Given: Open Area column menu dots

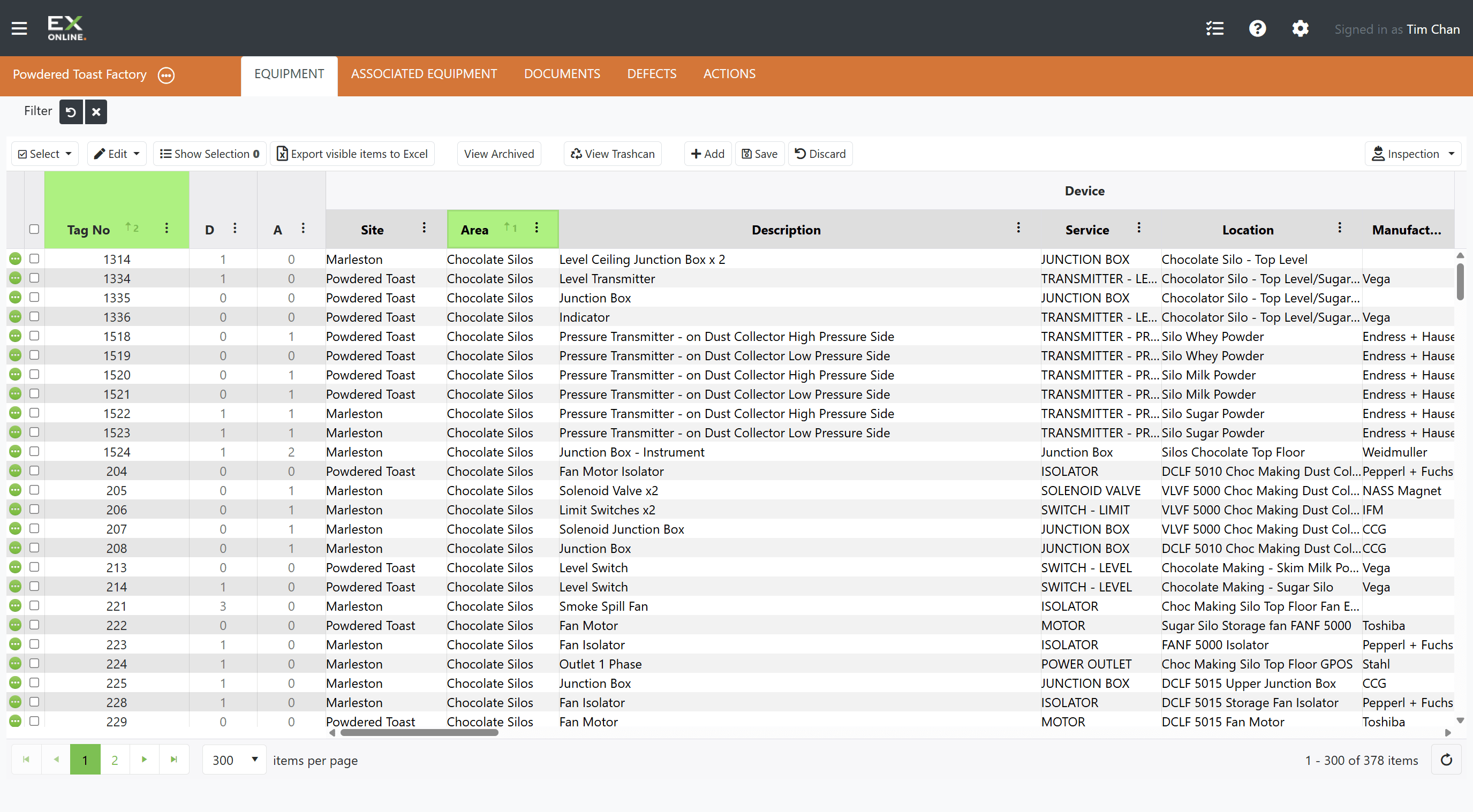Looking at the screenshot, I should pyautogui.click(x=537, y=227).
